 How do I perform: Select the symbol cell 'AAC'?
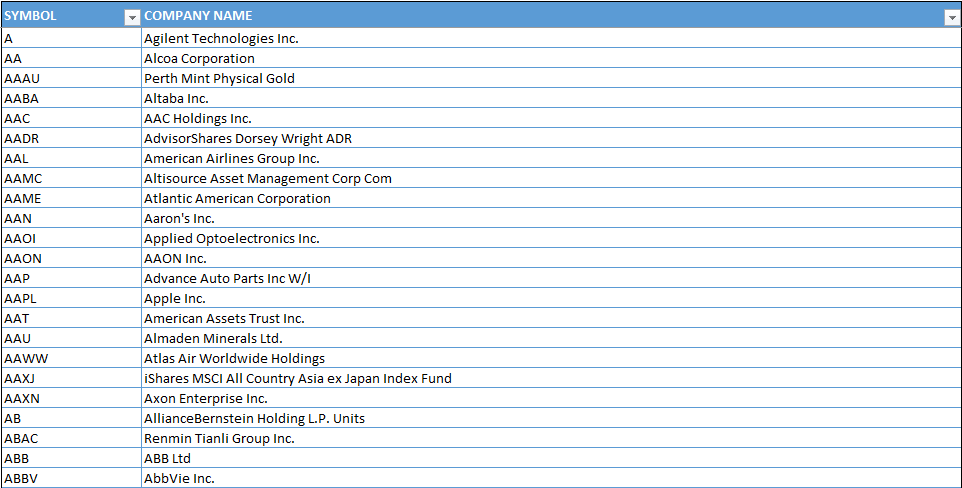(x=71, y=118)
